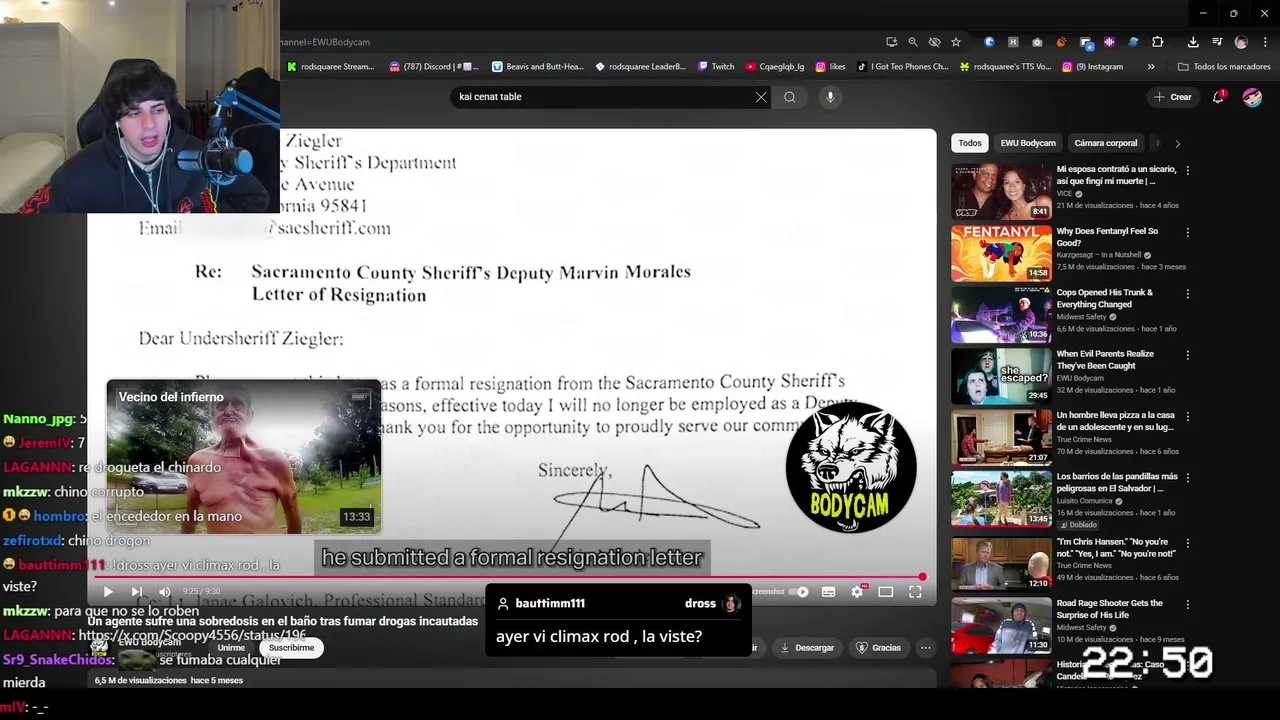Open 'Vecino del infierno' end-screen card
The width and height of the screenshot is (1280, 720).
coord(243,456)
